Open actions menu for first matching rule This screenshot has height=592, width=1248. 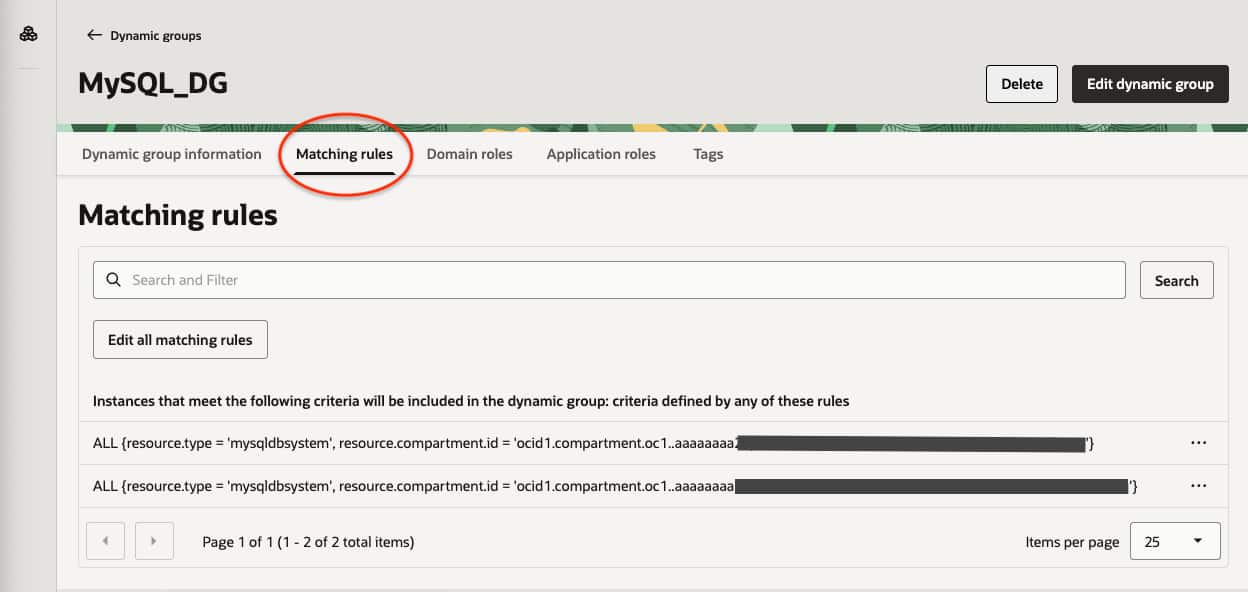pos(1199,443)
